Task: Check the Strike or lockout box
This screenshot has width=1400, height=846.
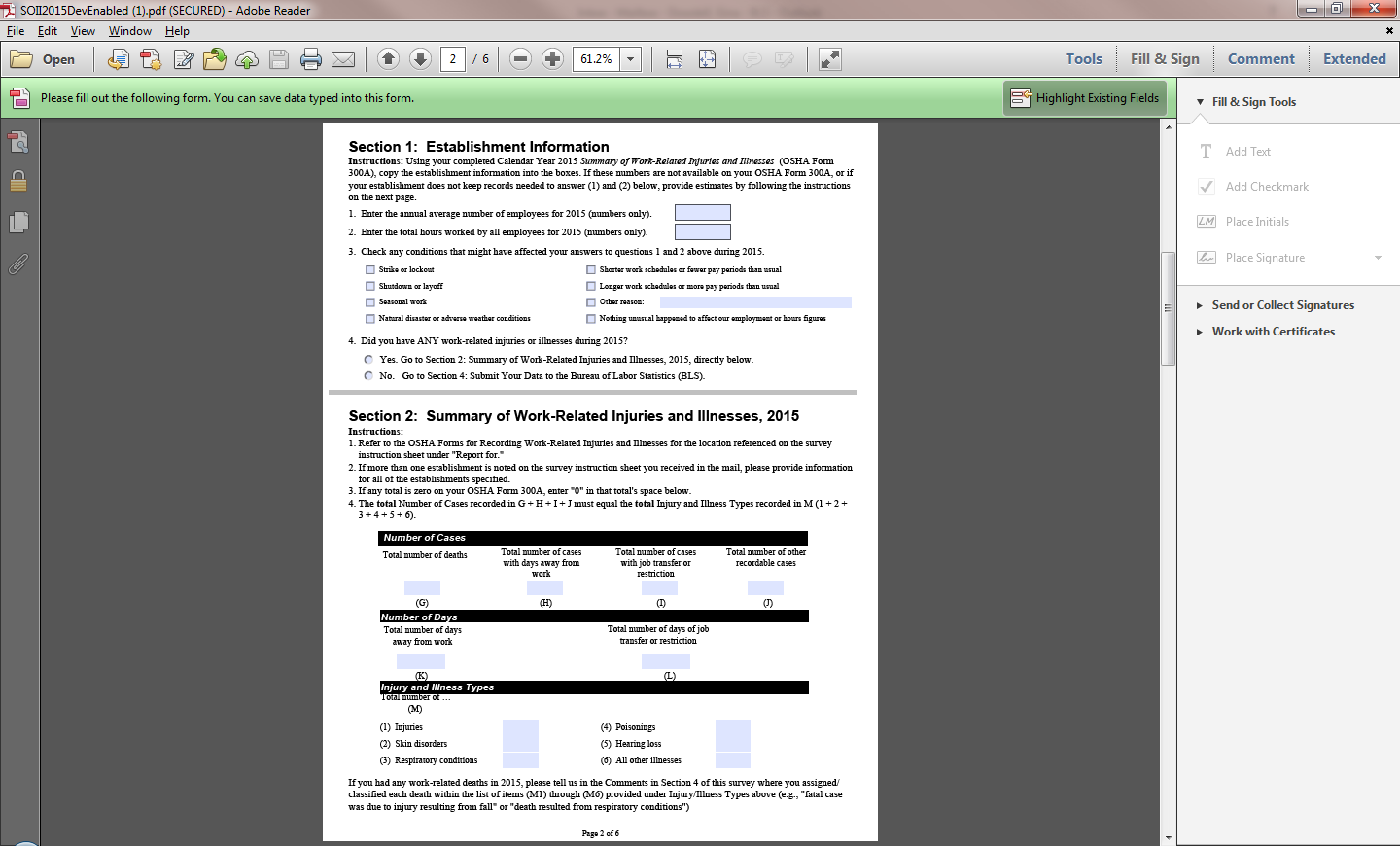Action: click(x=370, y=270)
